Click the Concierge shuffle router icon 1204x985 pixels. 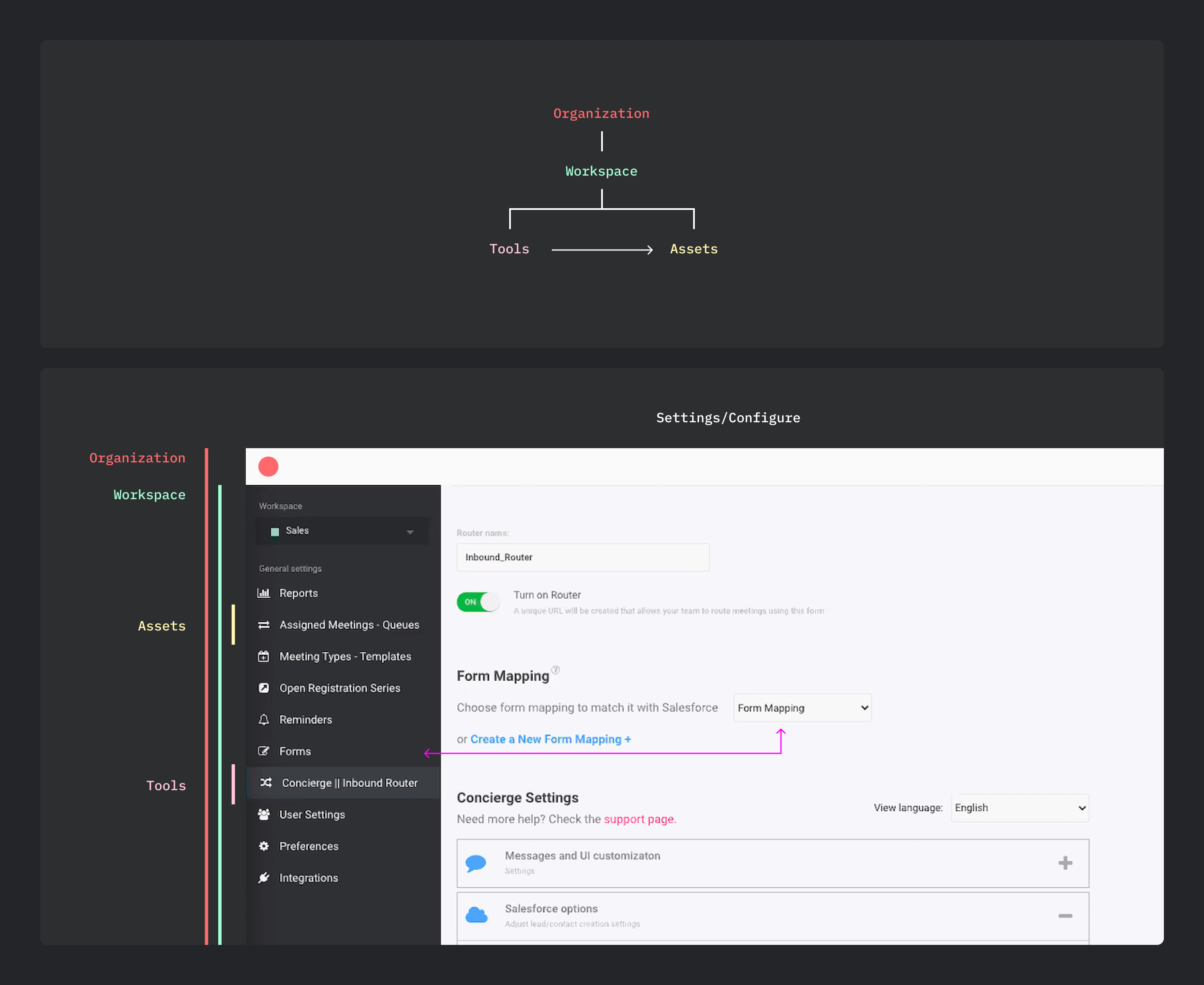tap(265, 783)
